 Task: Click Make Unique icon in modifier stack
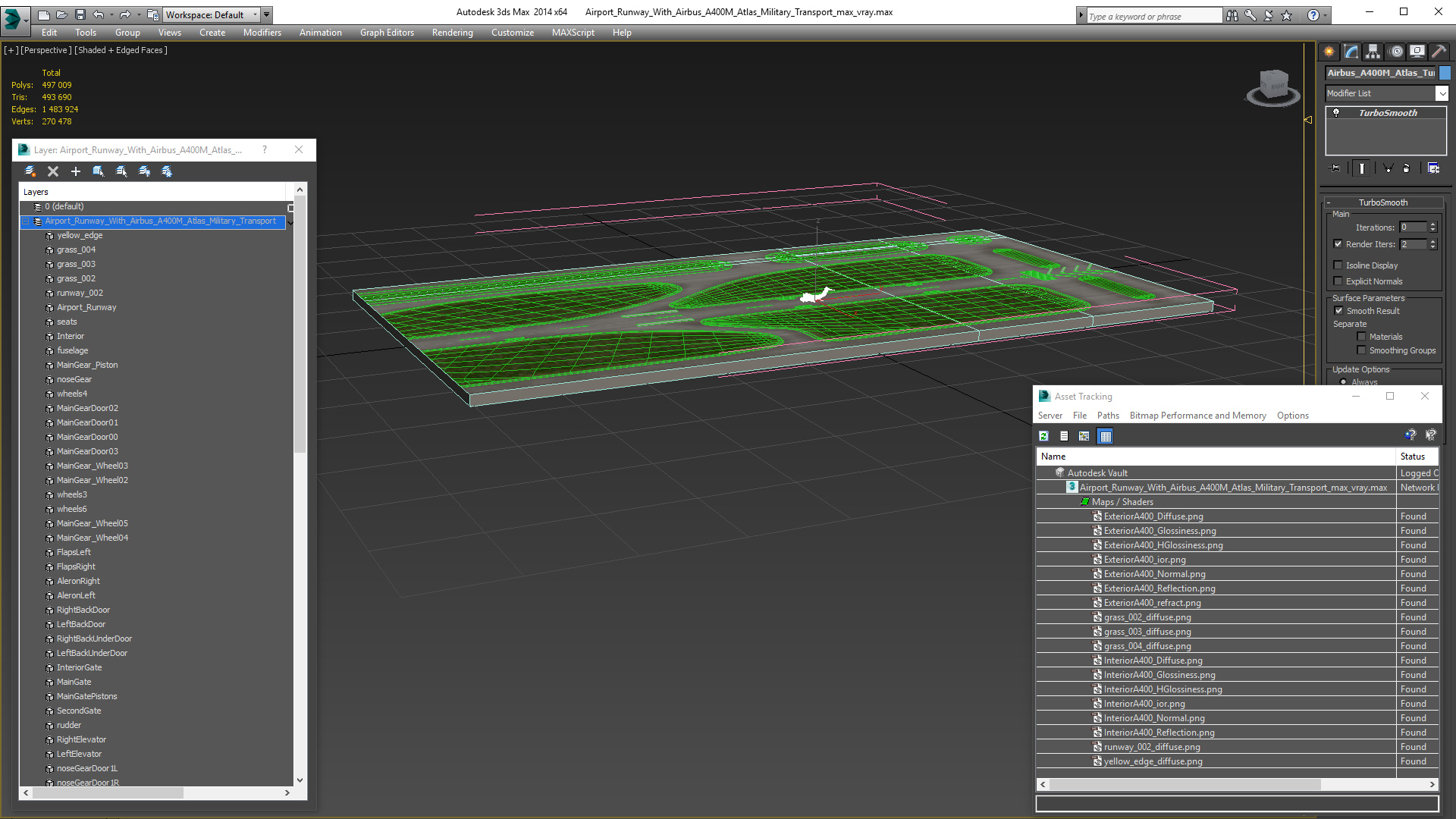(x=1388, y=168)
